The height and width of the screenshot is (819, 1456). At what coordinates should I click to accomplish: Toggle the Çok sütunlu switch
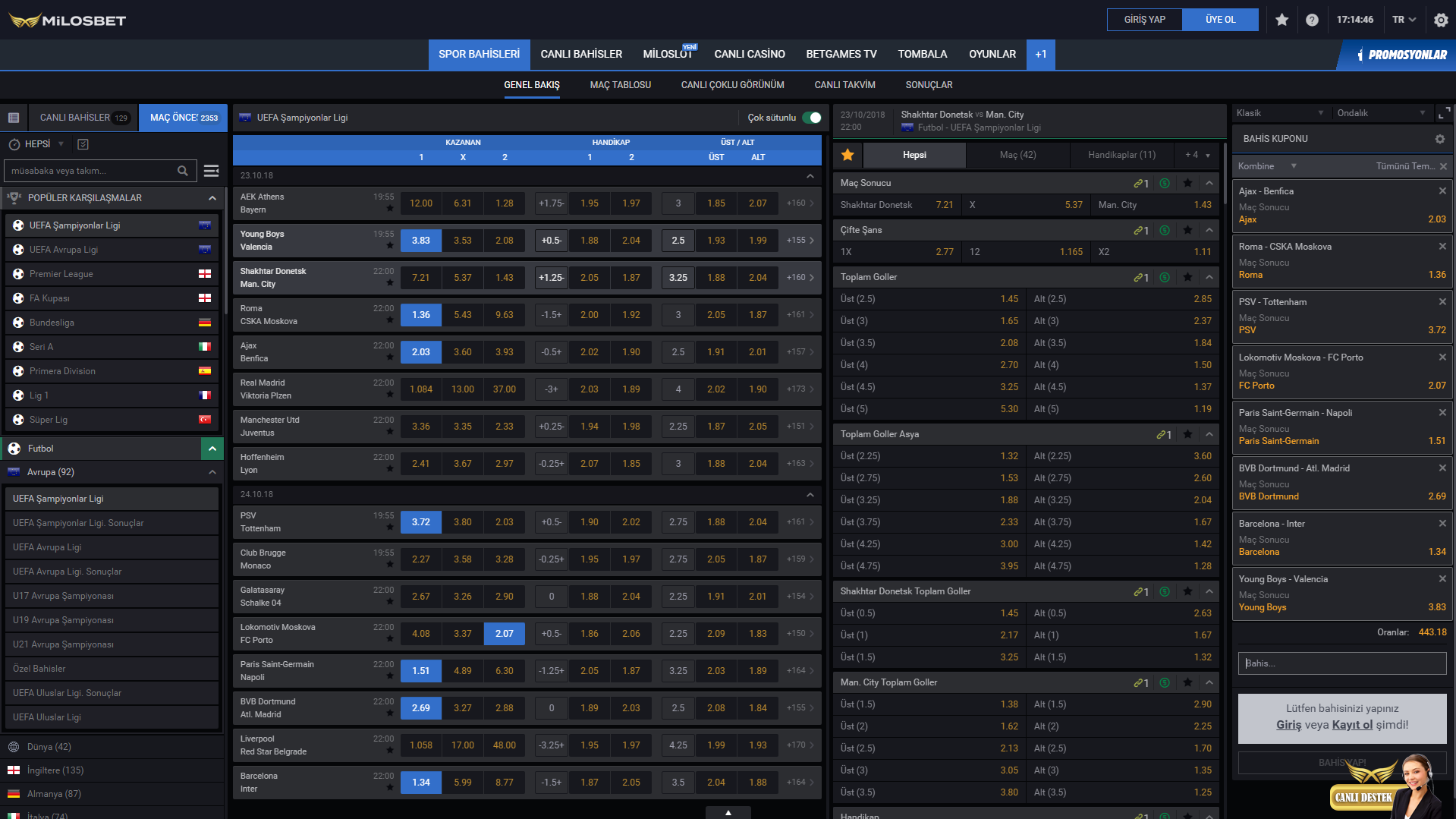(x=812, y=118)
